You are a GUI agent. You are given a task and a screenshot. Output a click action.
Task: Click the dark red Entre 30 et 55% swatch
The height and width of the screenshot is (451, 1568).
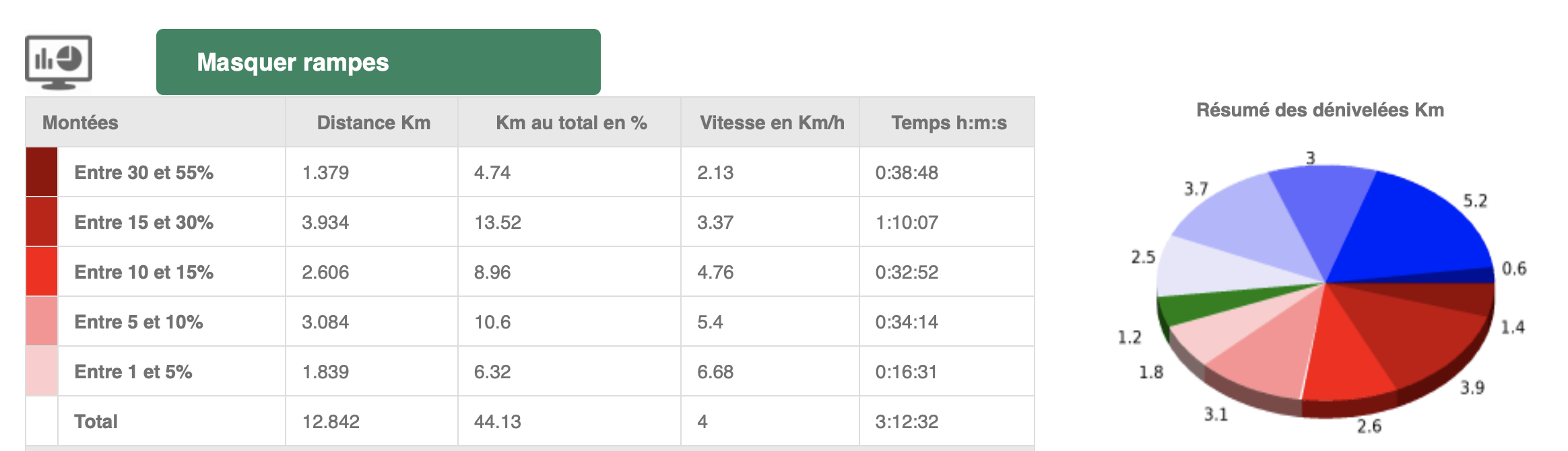42,172
